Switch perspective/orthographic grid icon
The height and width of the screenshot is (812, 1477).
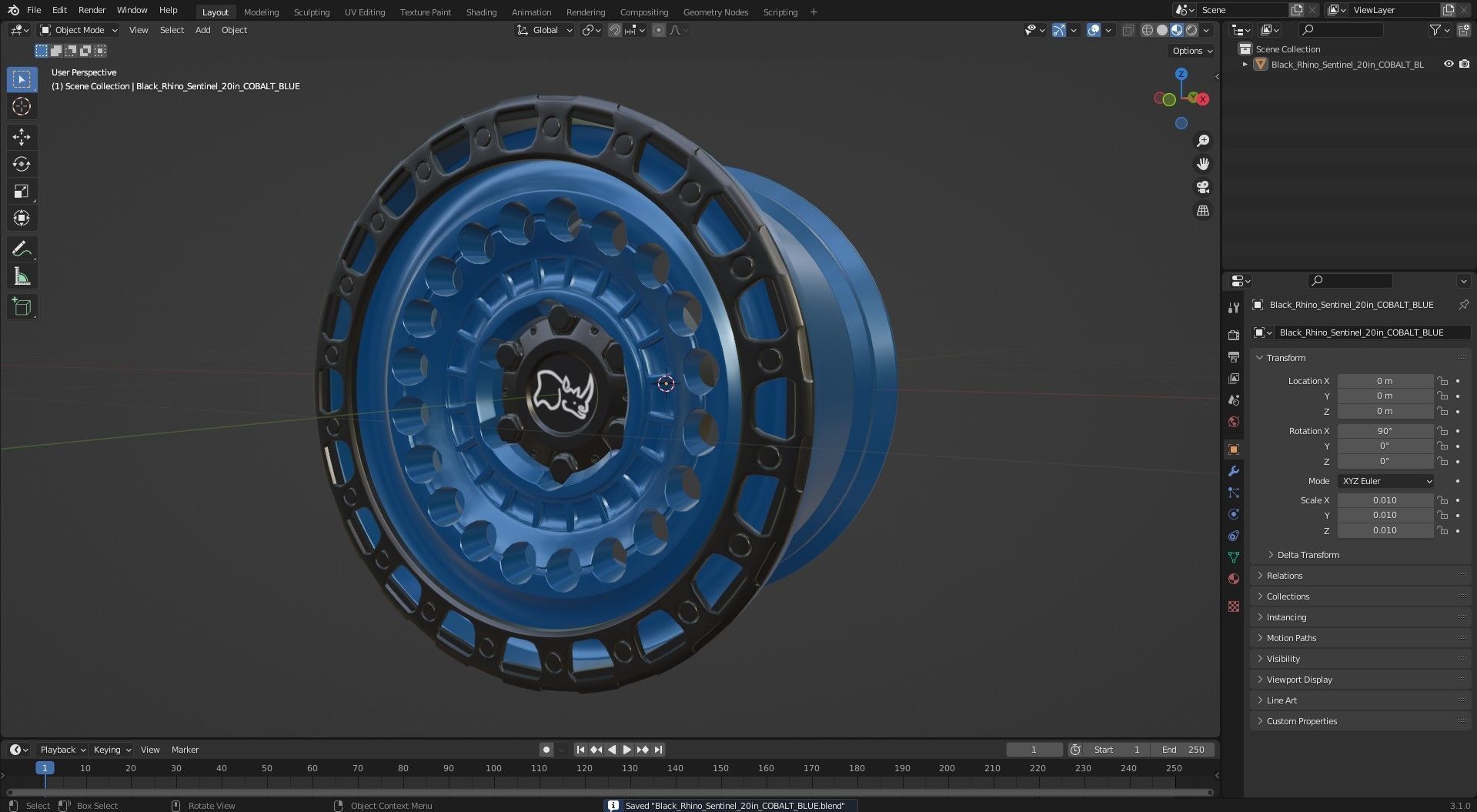click(1202, 210)
